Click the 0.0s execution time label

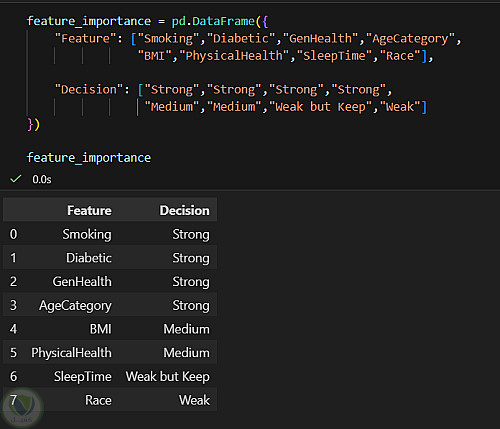(x=42, y=179)
